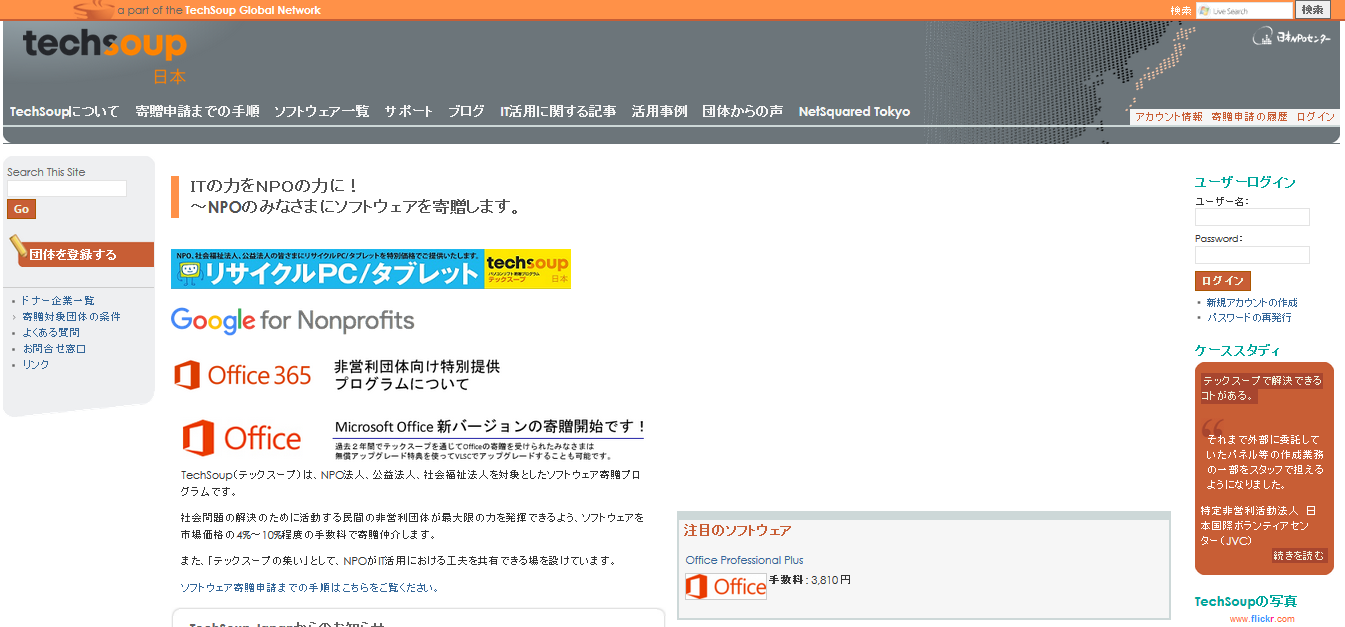Open ソフトウェア寄贈申請までの手順はこちら link
1345x627 pixels.
(x=310, y=587)
